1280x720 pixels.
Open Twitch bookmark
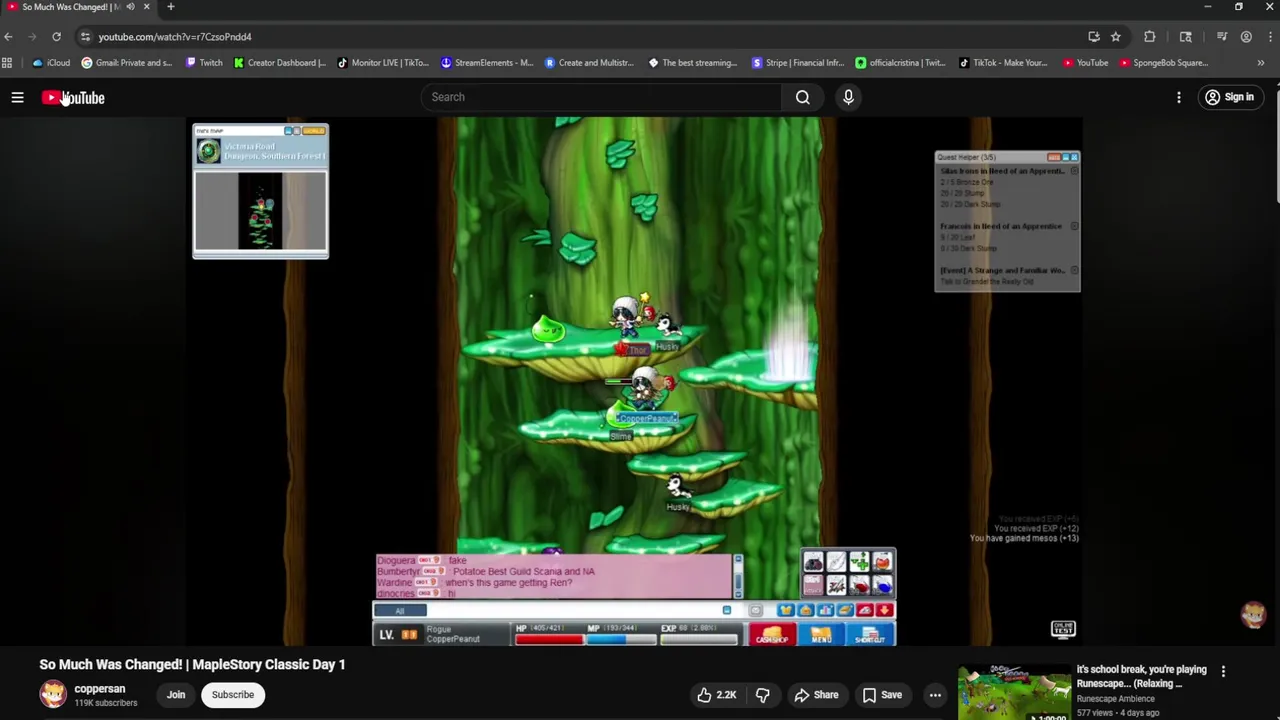(x=204, y=63)
